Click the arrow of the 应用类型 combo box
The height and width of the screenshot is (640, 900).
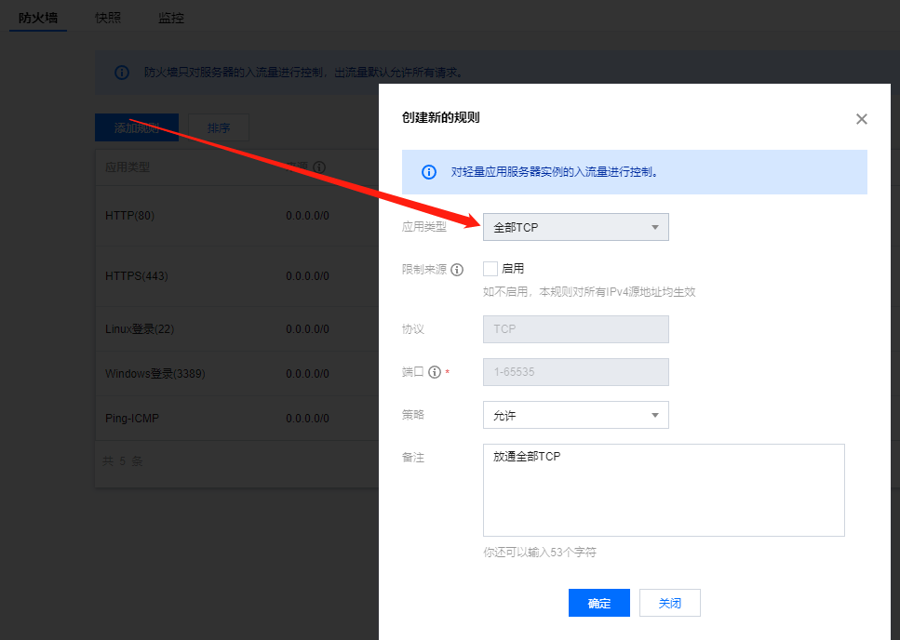coord(655,227)
